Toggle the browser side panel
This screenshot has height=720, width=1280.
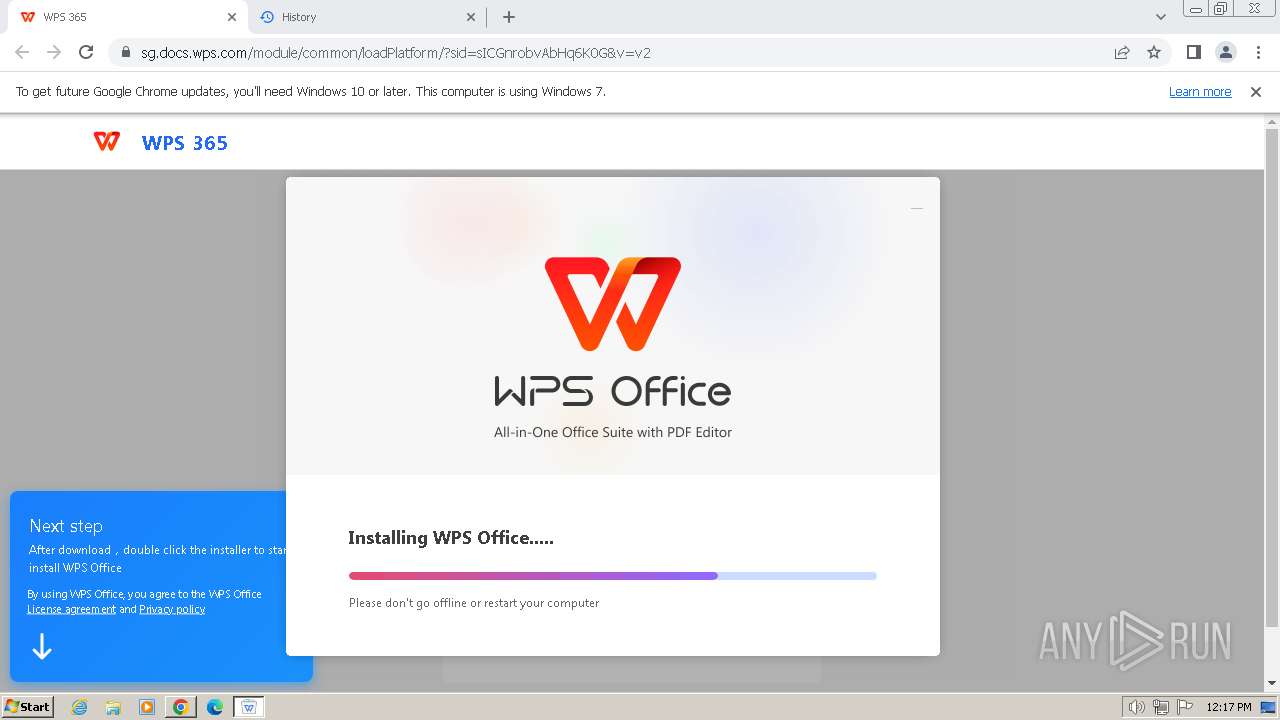coord(1193,52)
